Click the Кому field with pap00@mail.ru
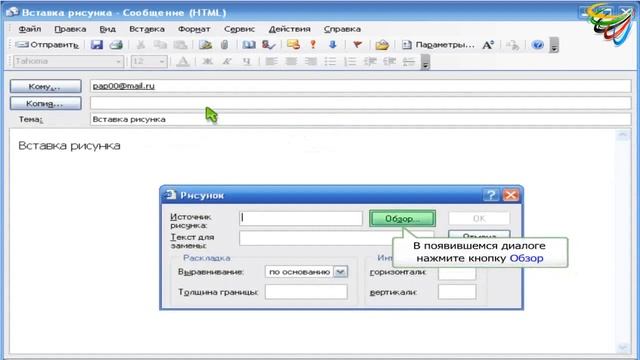Viewport: 640px width, 360px height. [x=361, y=86]
